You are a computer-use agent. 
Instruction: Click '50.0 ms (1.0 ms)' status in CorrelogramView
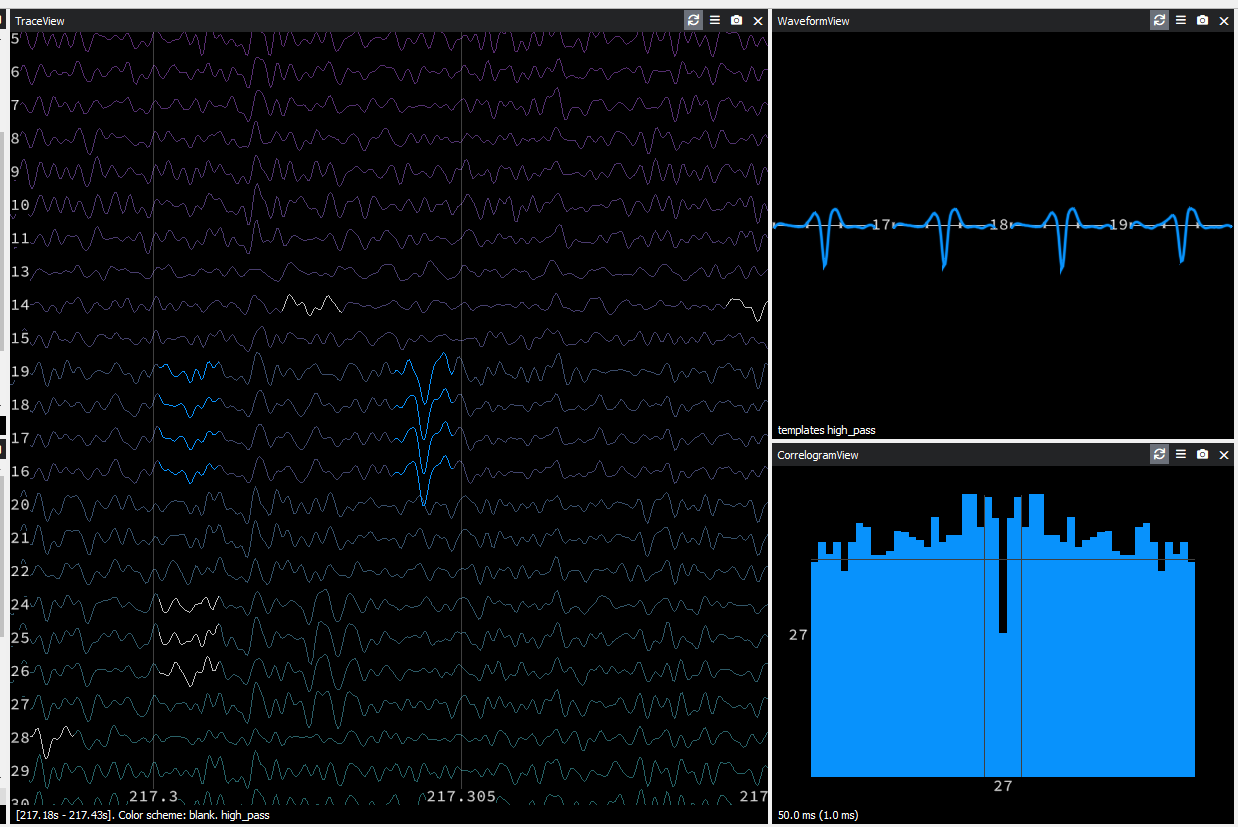[818, 815]
